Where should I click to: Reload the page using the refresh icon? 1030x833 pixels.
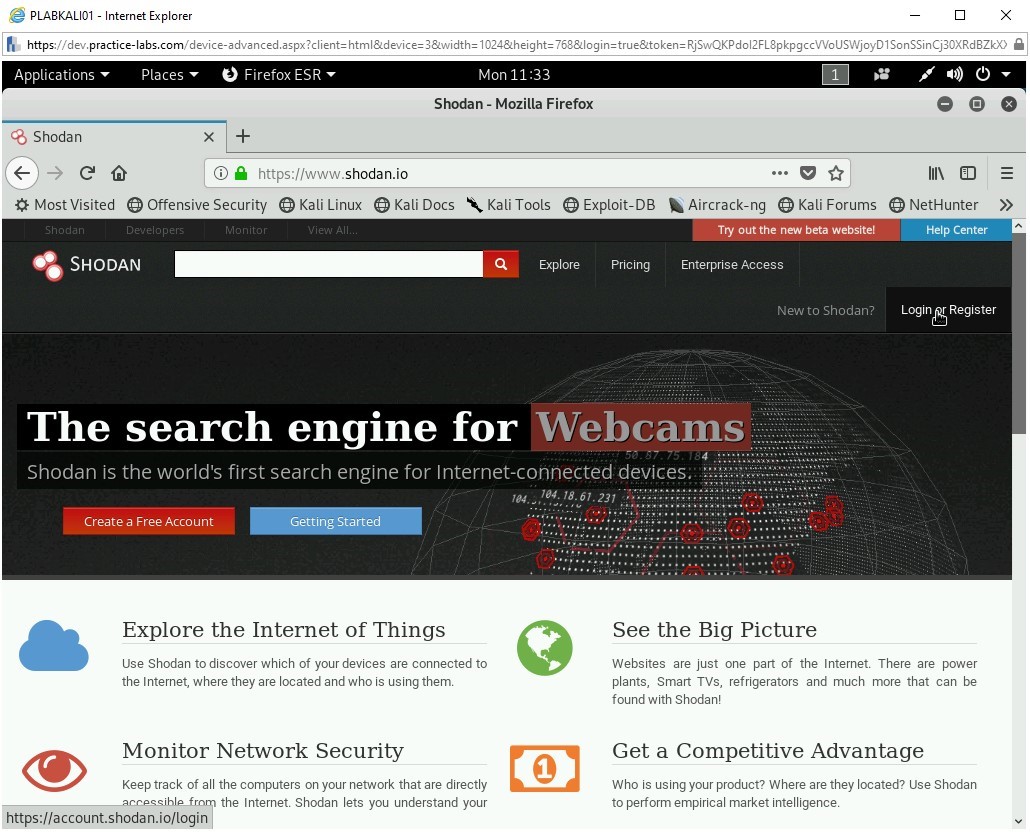(87, 172)
